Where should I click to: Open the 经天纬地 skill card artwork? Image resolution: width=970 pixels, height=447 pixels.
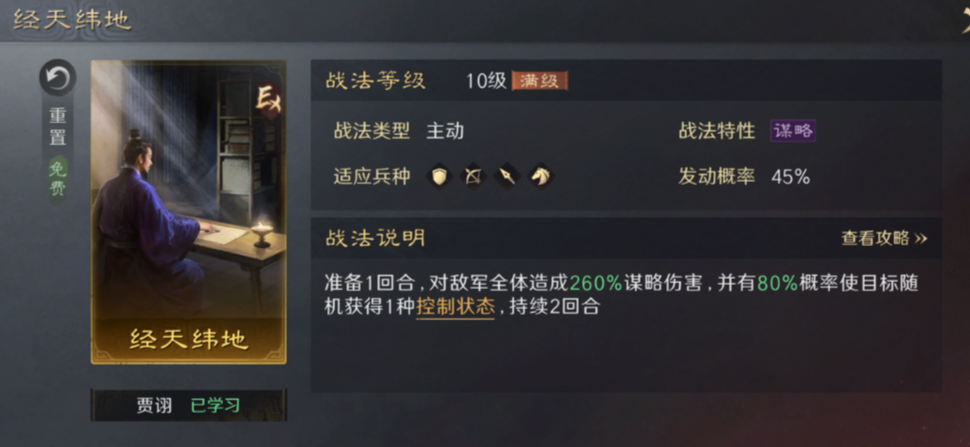coord(188,212)
